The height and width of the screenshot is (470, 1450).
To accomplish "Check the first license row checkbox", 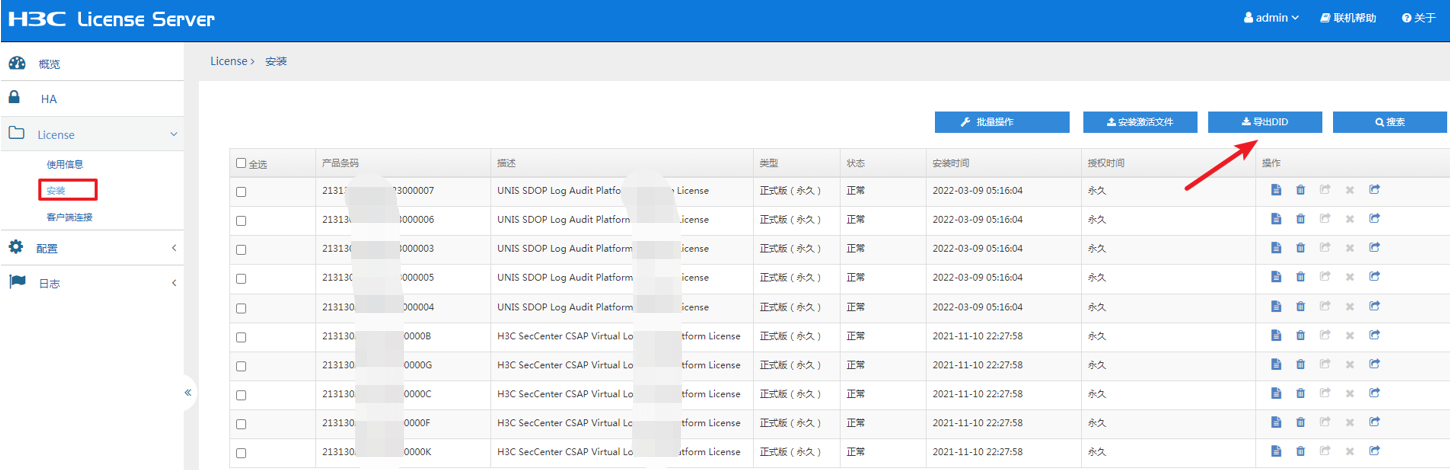I will (x=241, y=191).
